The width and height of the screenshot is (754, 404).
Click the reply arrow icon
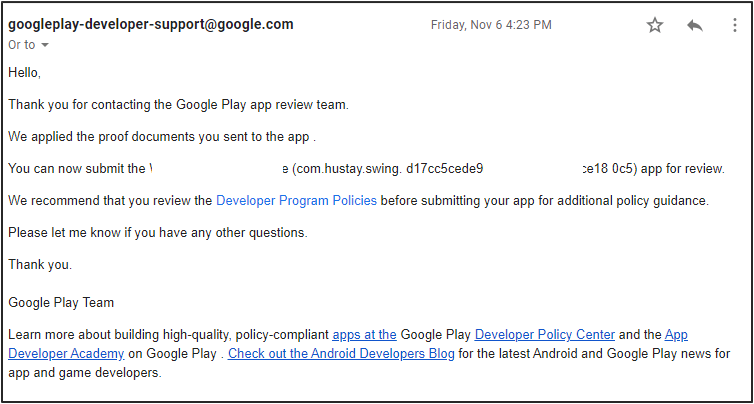(695, 25)
